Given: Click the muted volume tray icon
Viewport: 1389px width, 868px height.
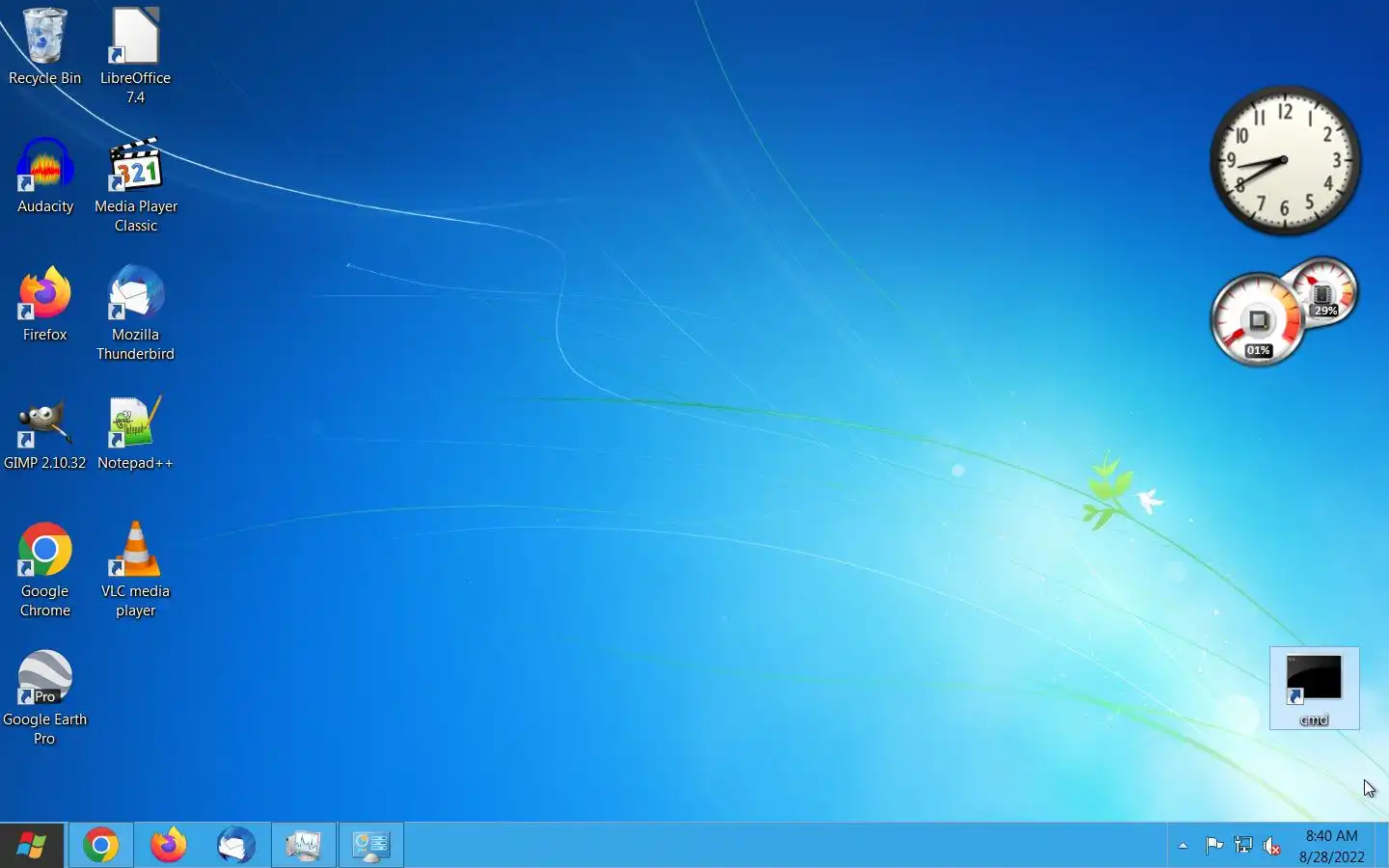Looking at the screenshot, I should [1272, 846].
